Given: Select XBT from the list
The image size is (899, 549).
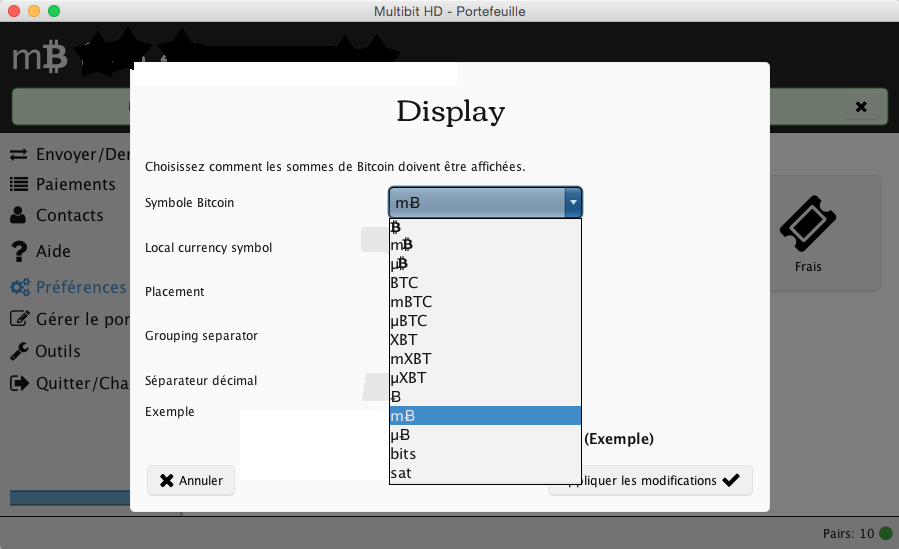Looking at the screenshot, I should tap(485, 339).
